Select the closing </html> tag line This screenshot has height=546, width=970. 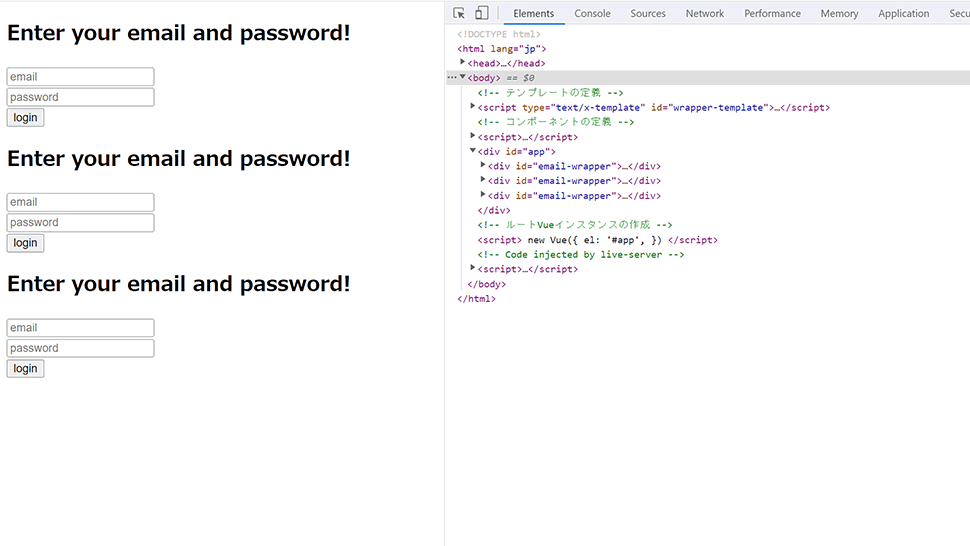(476, 299)
